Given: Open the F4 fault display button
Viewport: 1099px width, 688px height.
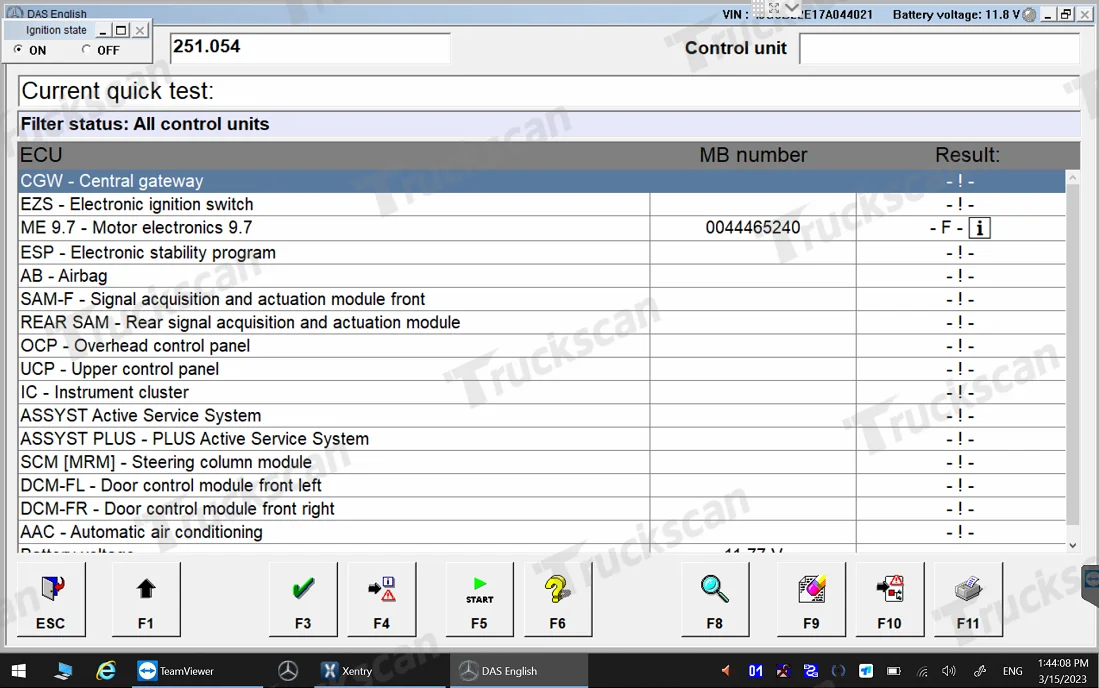Looking at the screenshot, I should [381, 600].
